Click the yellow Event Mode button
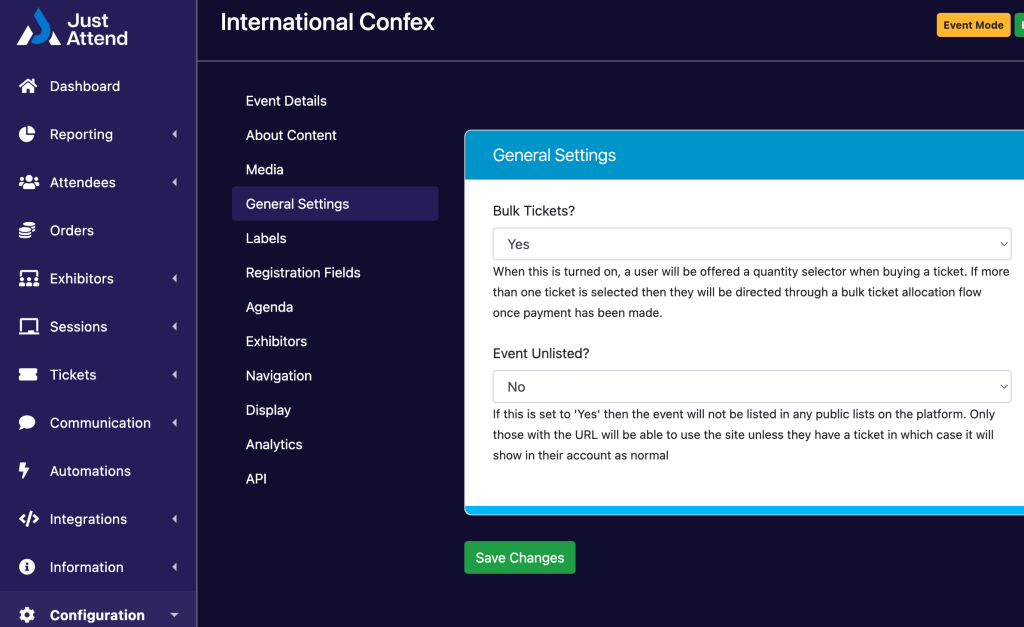 (x=972, y=25)
